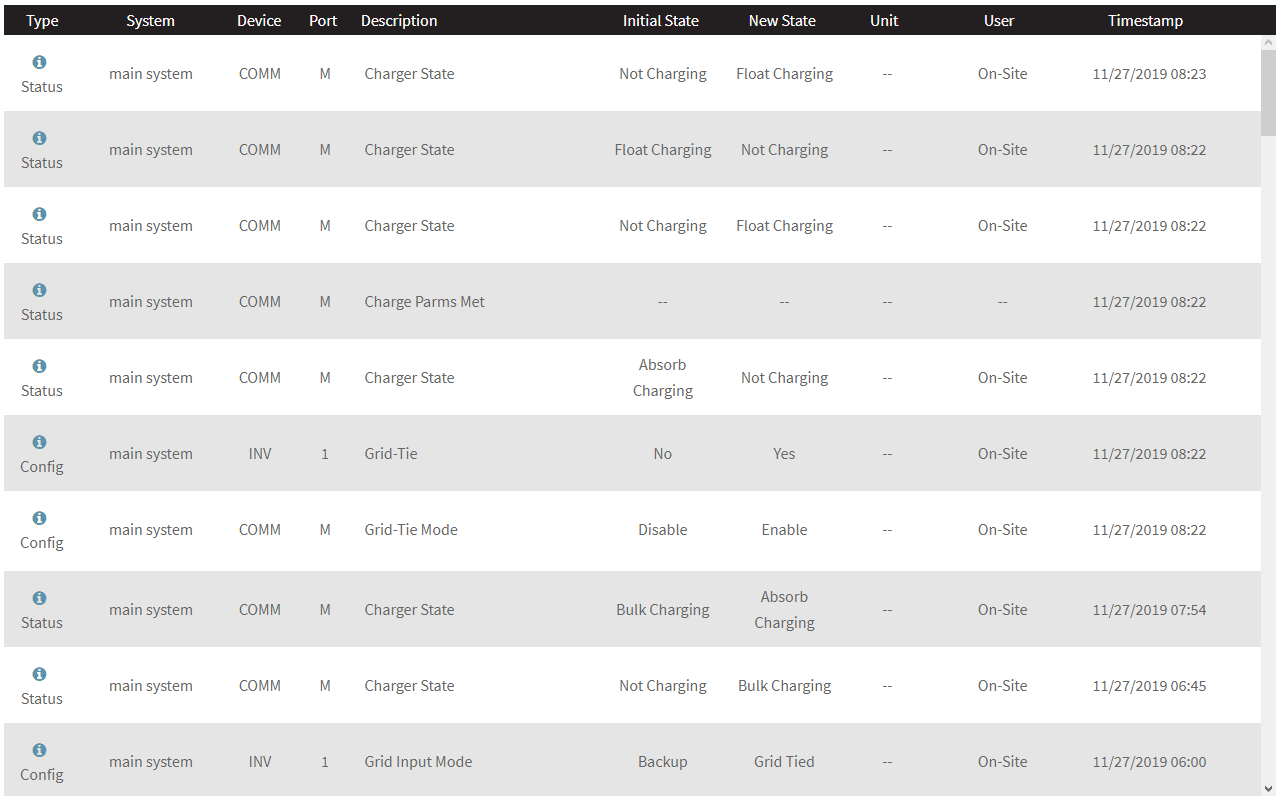The image size is (1287, 807).
Task: Click the vertical scrollbar thumb
Action: point(1269,94)
